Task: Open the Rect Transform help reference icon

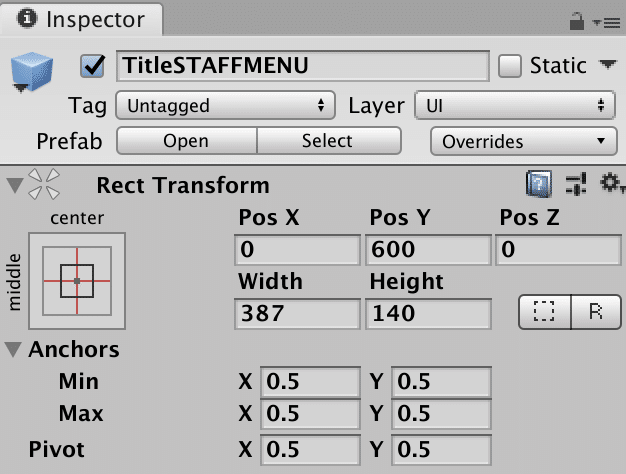Action: [x=540, y=184]
